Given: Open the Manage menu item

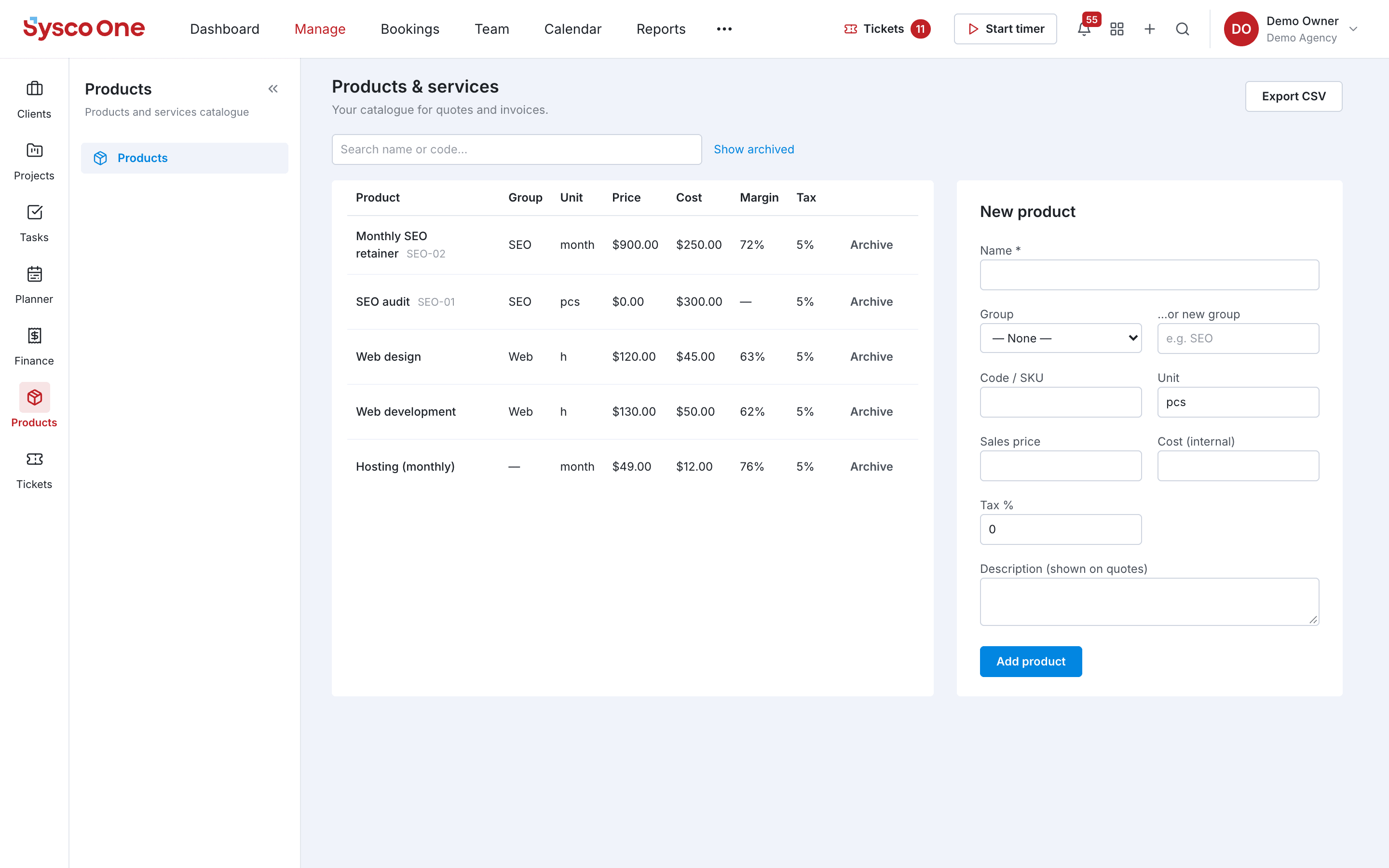Looking at the screenshot, I should pyautogui.click(x=320, y=29).
